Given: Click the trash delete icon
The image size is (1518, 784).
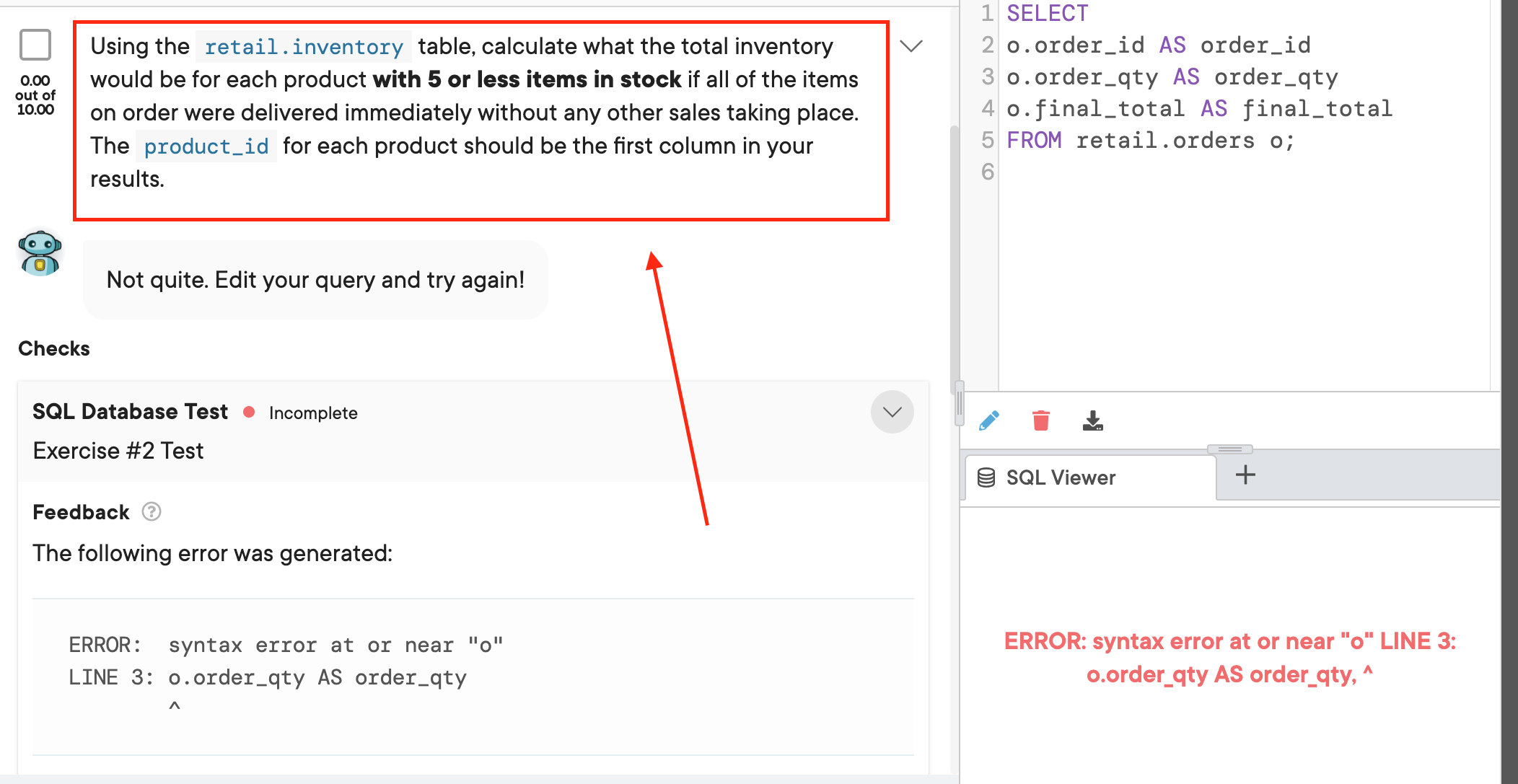Looking at the screenshot, I should tap(1040, 420).
